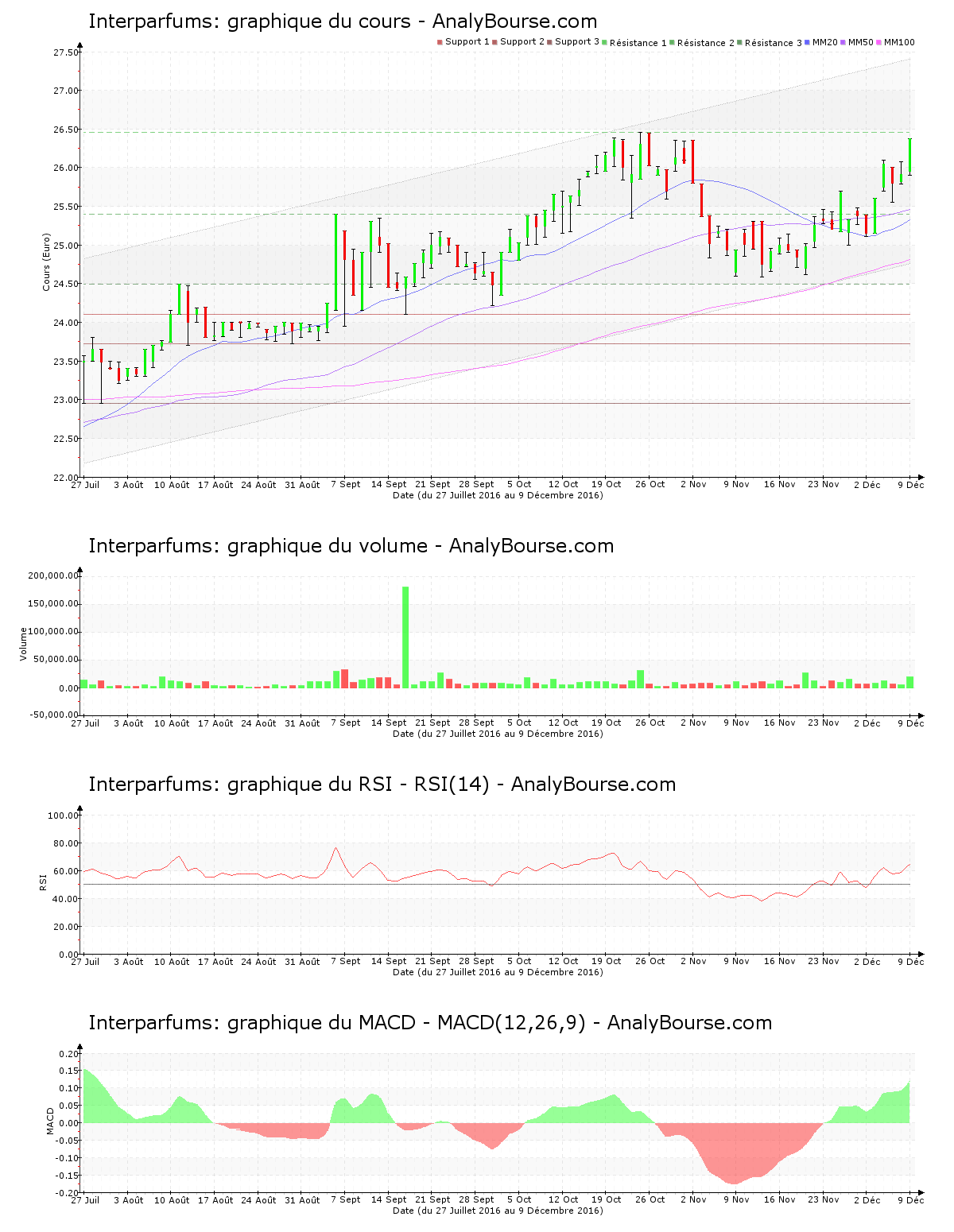Screen dimensions: 954x1232
Task: Select the date range caption under MACD chart
Action: click(x=498, y=1211)
